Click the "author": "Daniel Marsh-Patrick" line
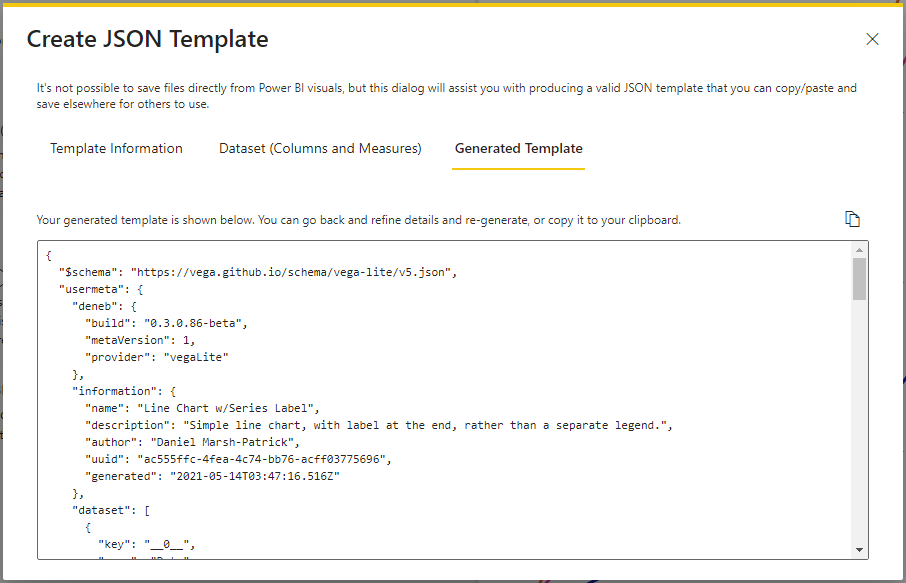This screenshot has height=583, width=906. click(192, 443)
